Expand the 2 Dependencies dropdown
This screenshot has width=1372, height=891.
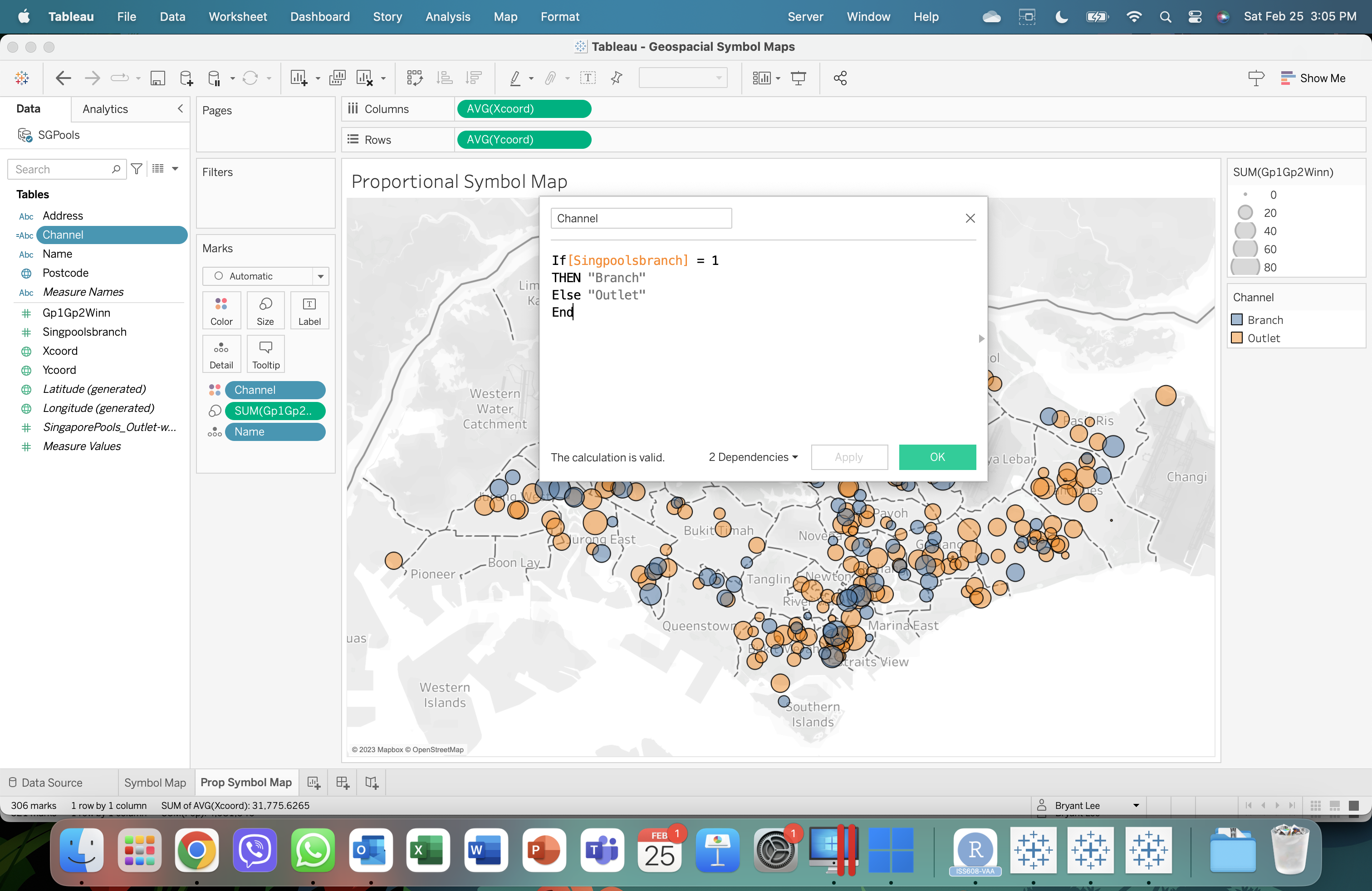(x=753, y=457)
